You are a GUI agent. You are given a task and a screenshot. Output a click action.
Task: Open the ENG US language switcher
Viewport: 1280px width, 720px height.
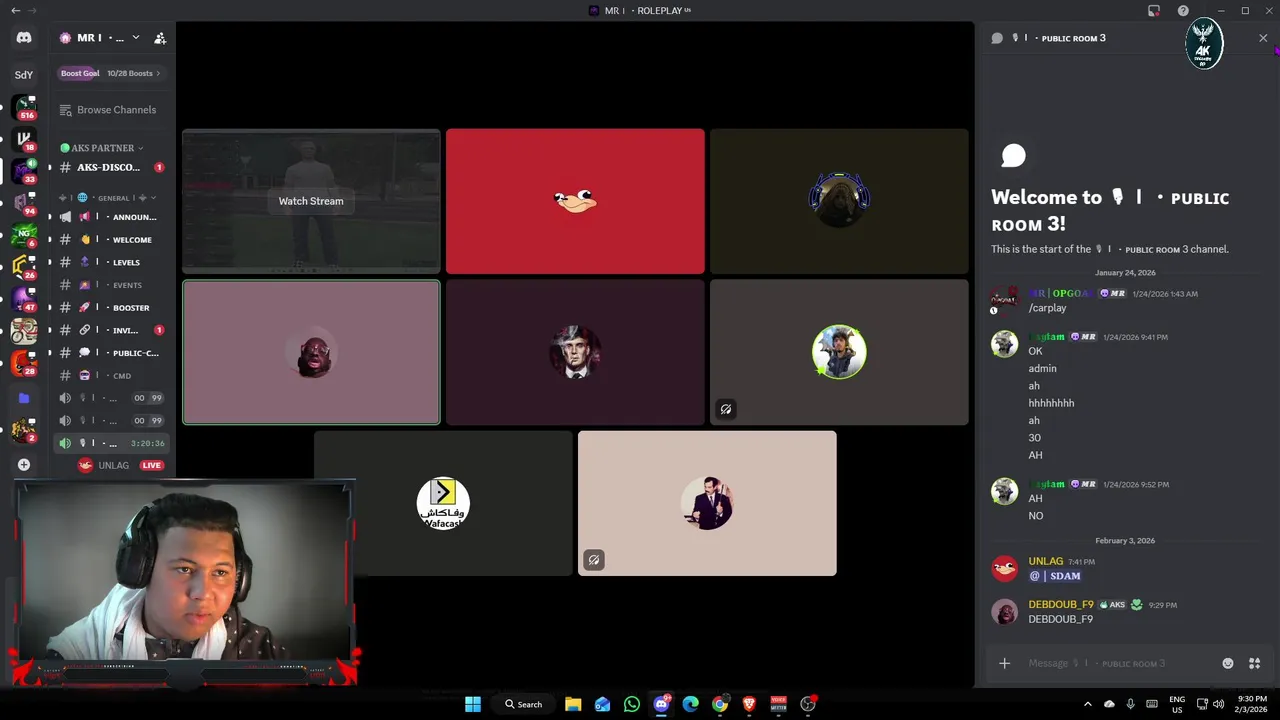point(1177,704)
